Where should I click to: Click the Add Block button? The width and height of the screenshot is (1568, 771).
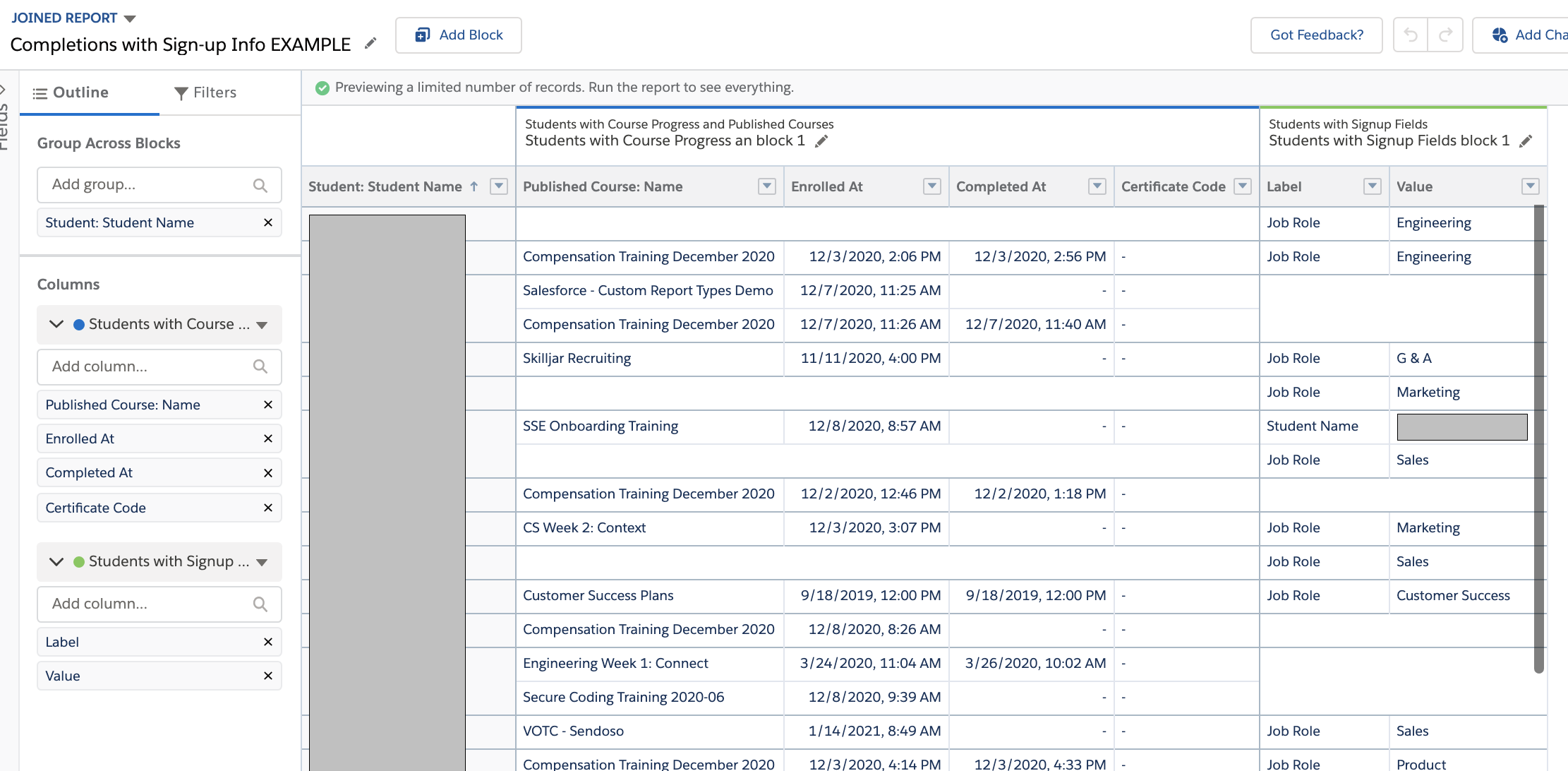(459, 35)
